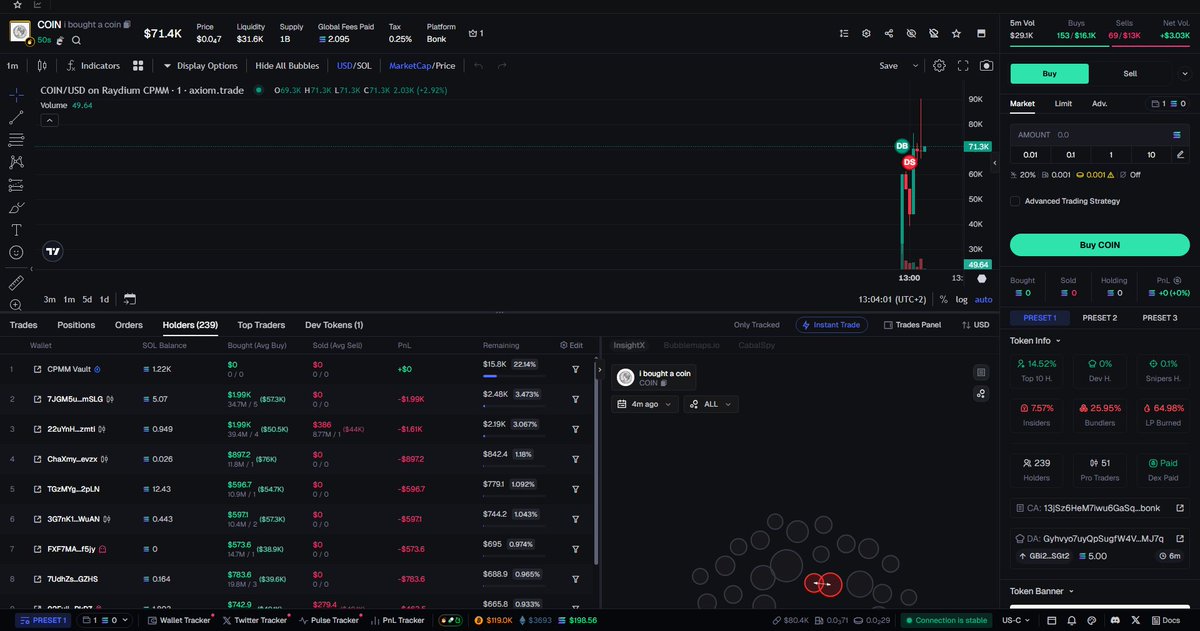Edit quick amount presets with pencil icon

(x=1181, y=154)
